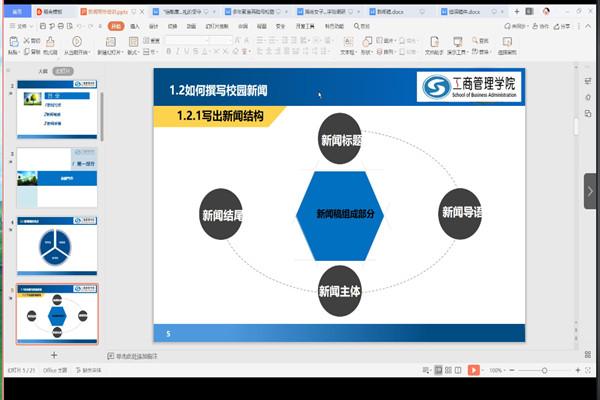
Task: Open the Insert ribbon tab
Action: click(134, 26)
